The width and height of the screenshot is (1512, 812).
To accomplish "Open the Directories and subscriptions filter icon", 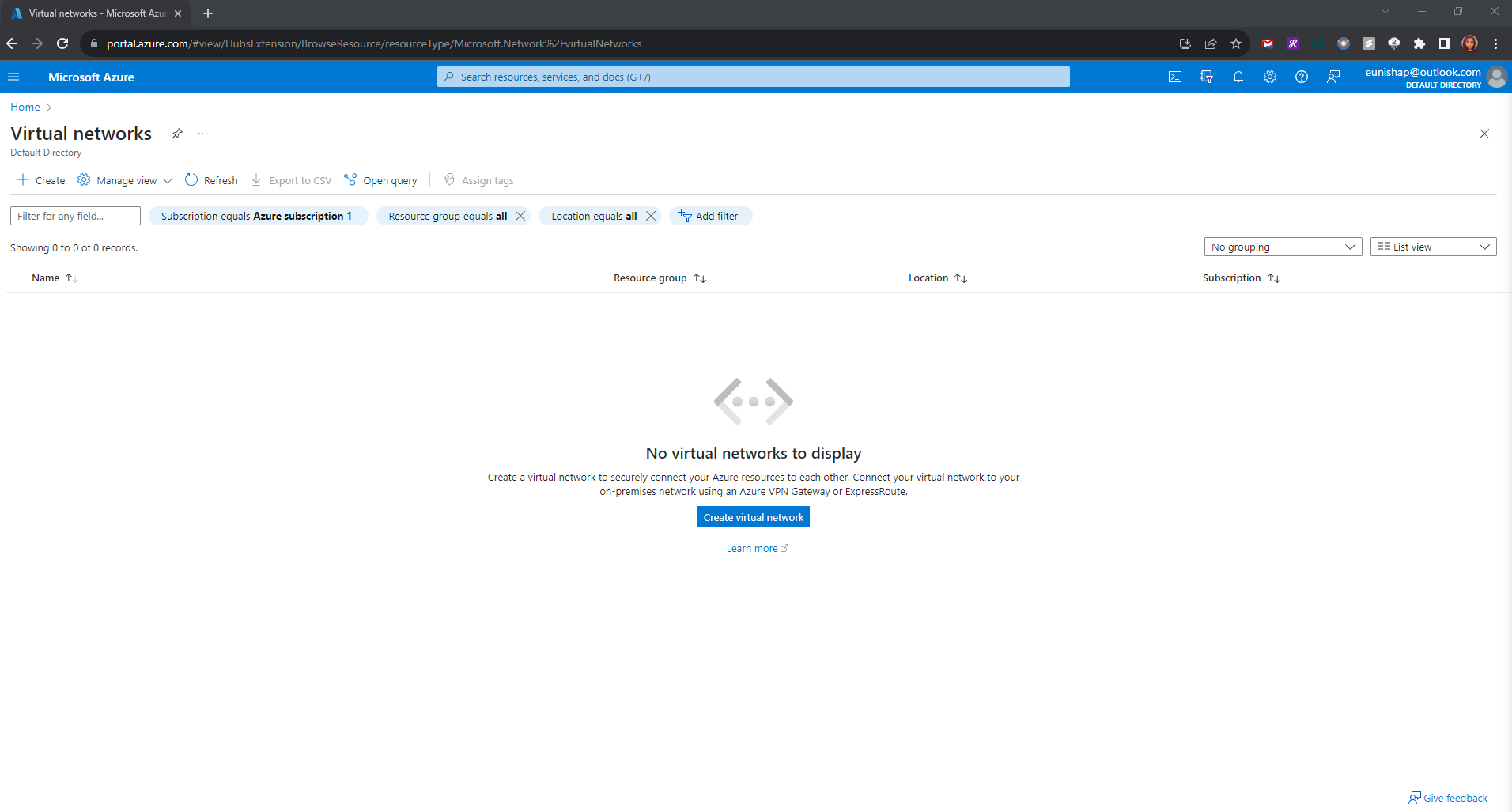I will 1207,77.
